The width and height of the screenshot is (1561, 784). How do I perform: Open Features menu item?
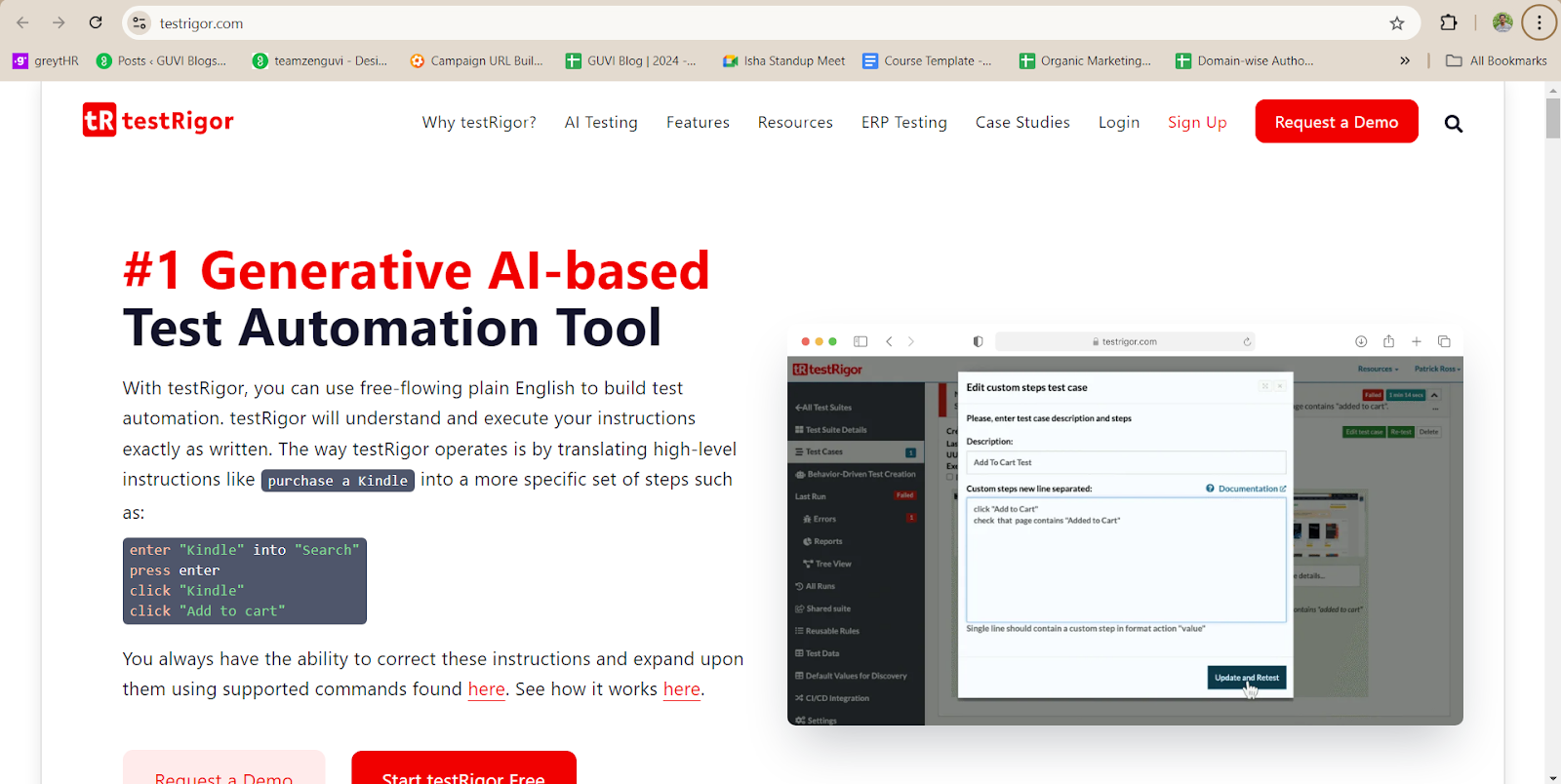coord(698,122)
